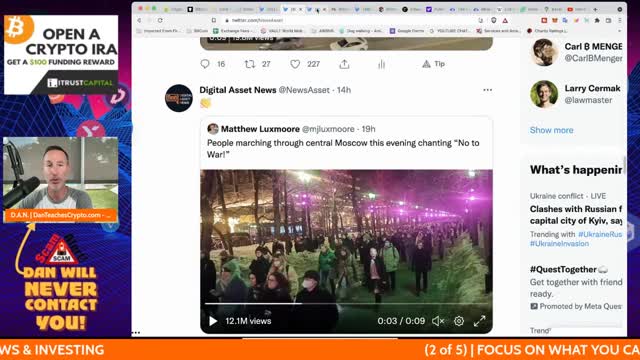Open Carl B Menger's avatar

point(544,52)
